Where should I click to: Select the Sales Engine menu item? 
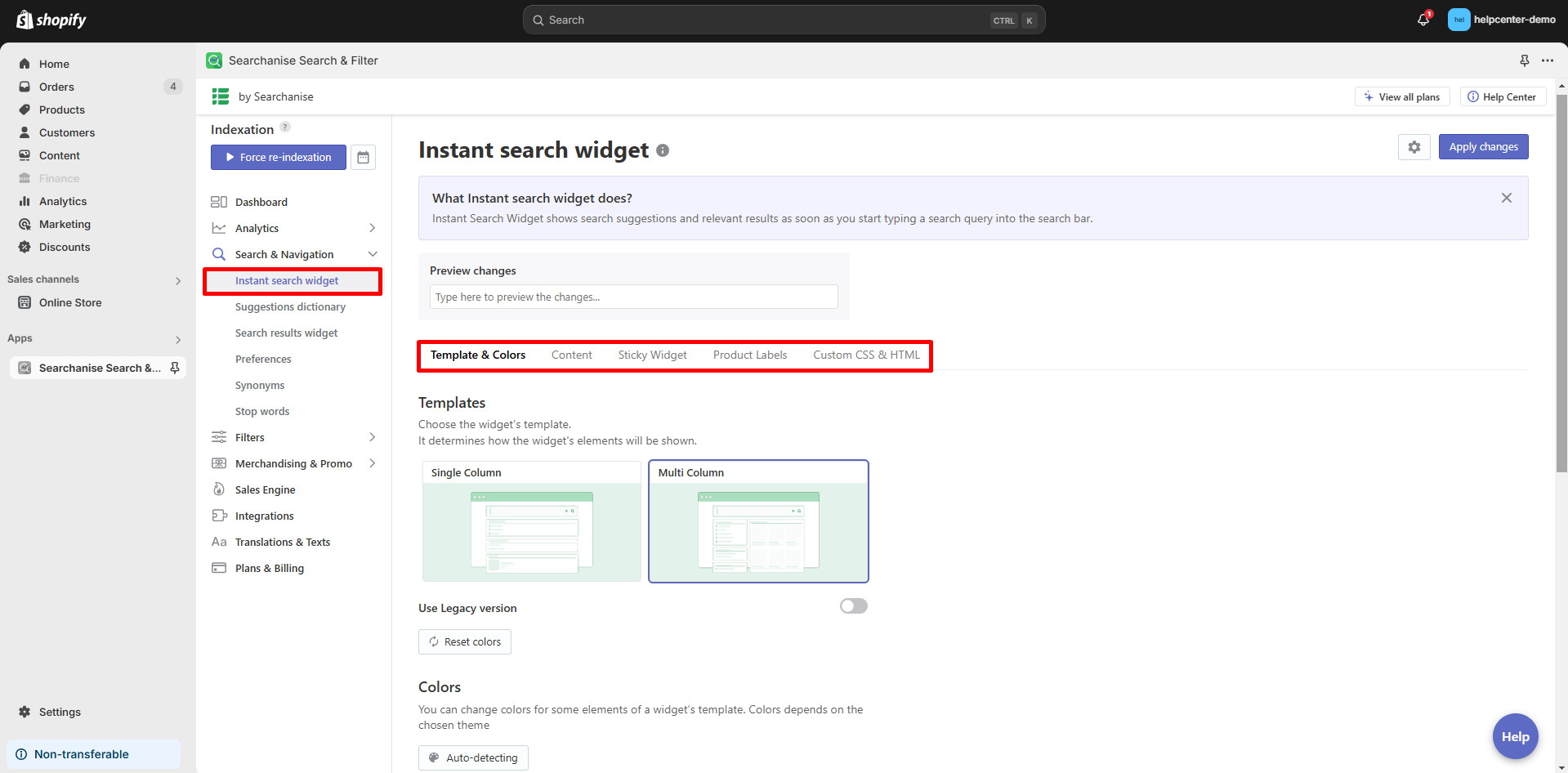(263, 489)
